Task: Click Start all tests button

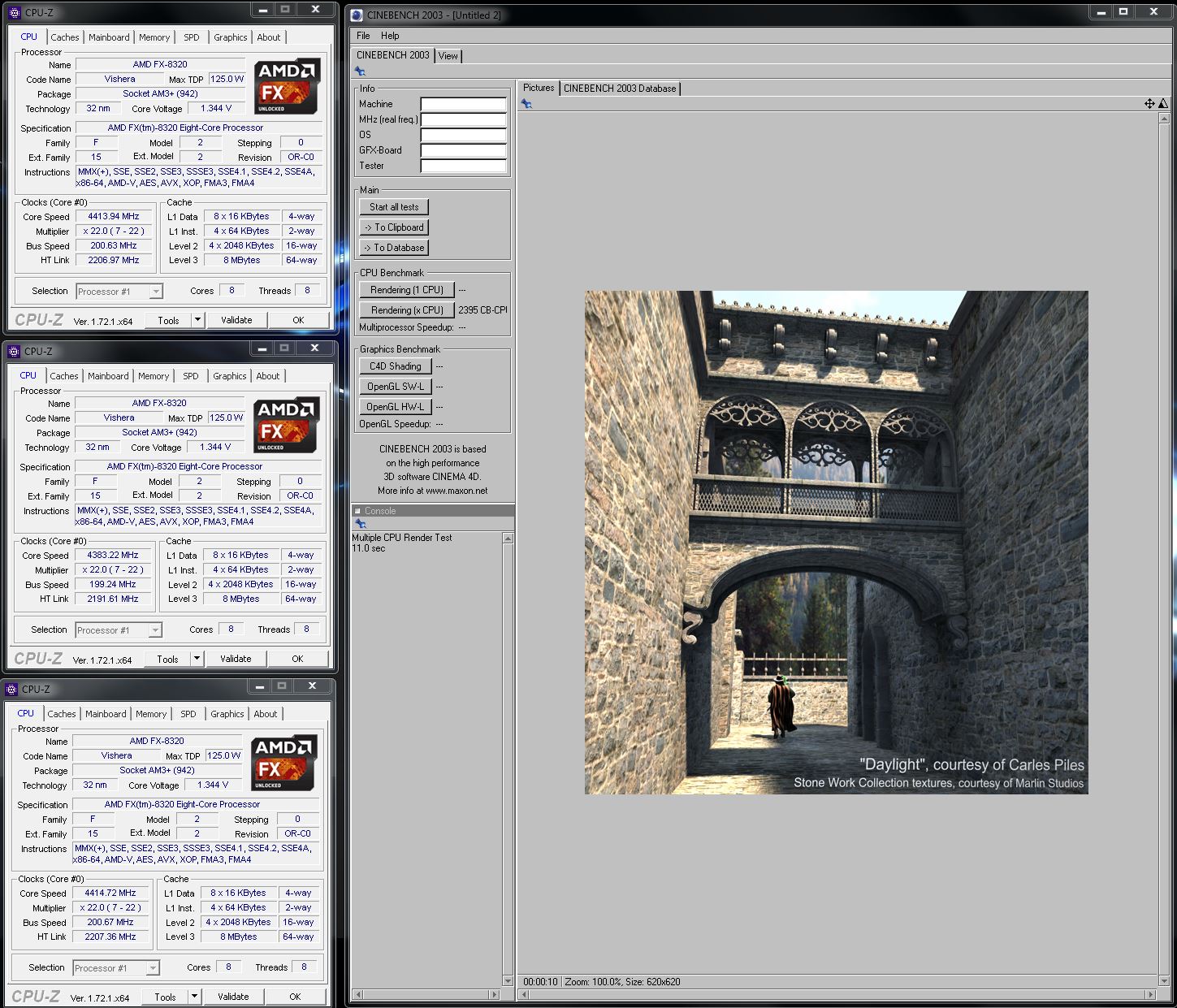Action: coord(394,207)
